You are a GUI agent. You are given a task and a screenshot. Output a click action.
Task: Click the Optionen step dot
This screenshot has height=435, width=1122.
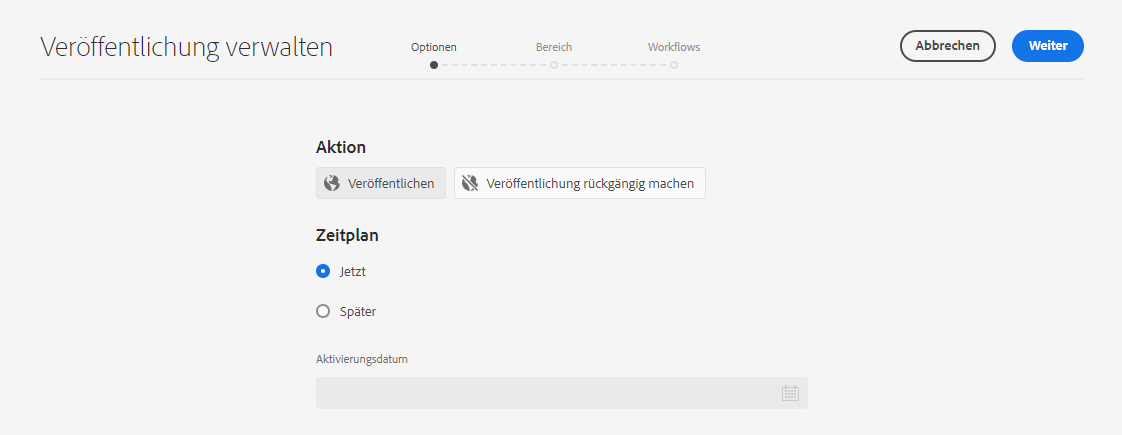tap(434, 65)
